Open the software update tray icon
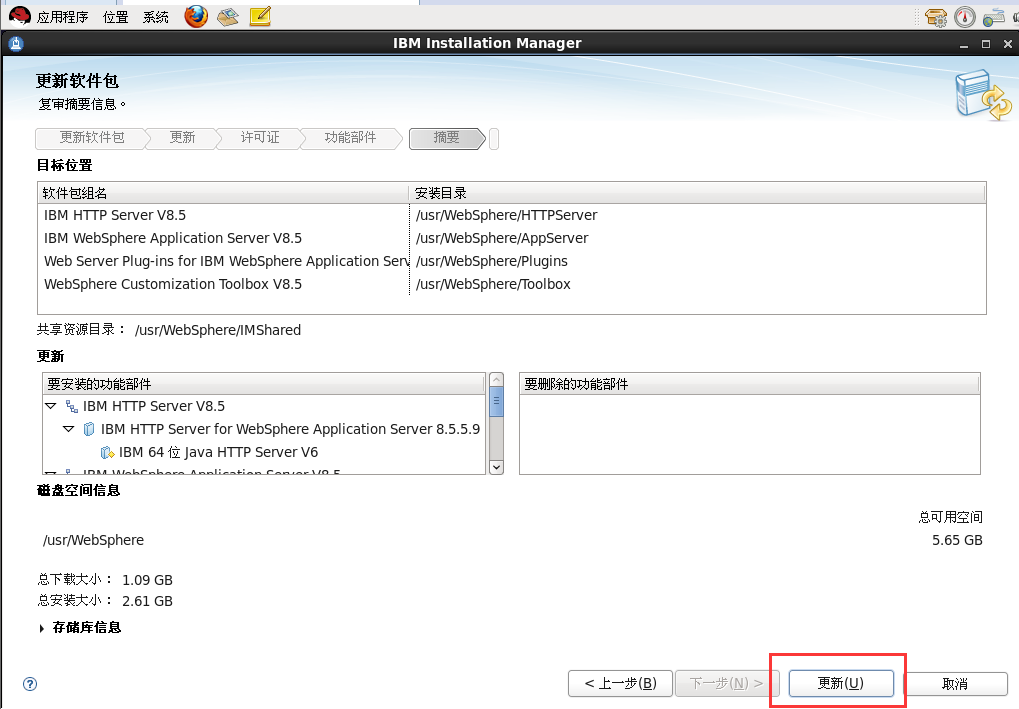The height and width of the screenshot is (709, 1019). 936,18
